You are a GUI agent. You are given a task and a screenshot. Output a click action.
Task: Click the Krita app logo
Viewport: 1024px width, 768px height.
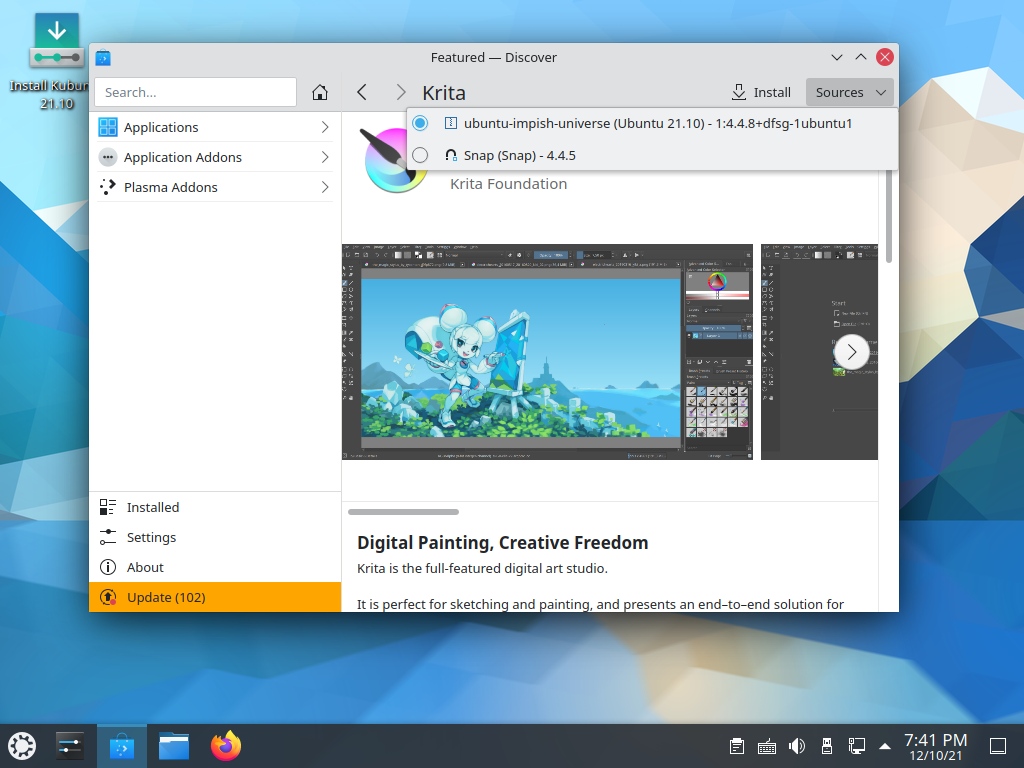point(392,161)
